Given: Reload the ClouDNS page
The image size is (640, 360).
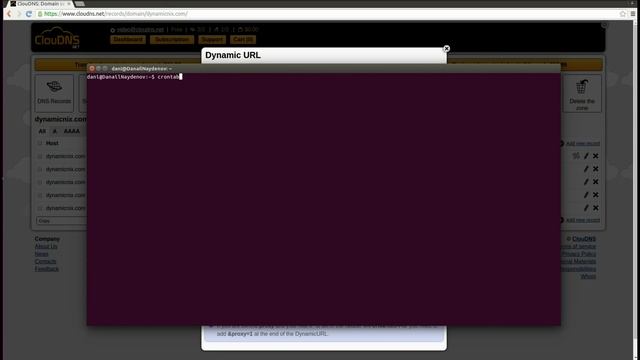Looking at the screenshot, I should [29, 14].
